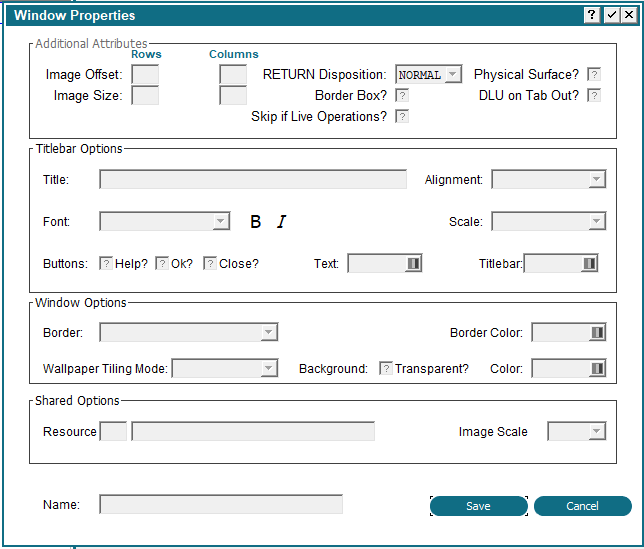
Task: Toggle Border Box checkbox
Action: [402, 95]
